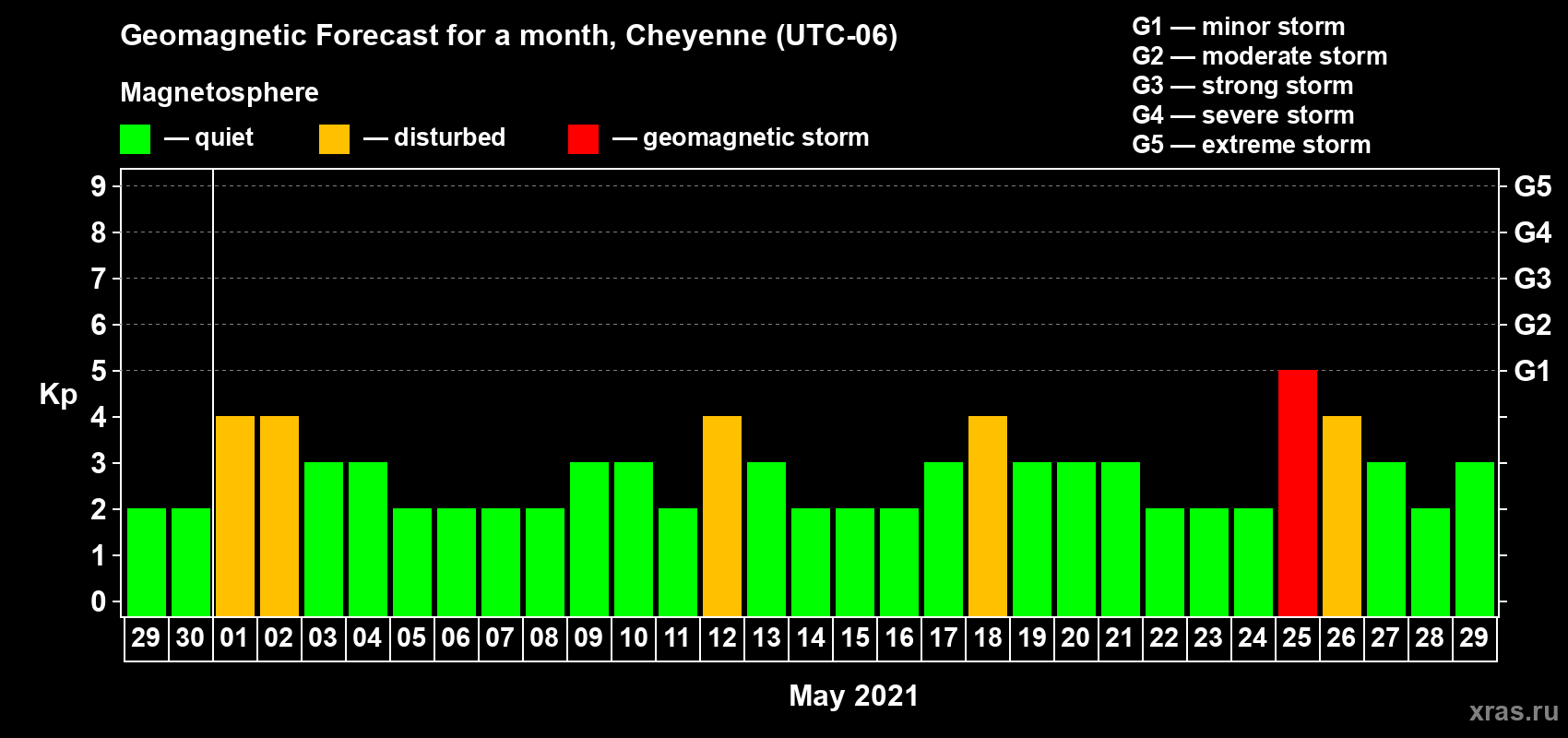Click the '— quiet' legend label

coord(208,137)
